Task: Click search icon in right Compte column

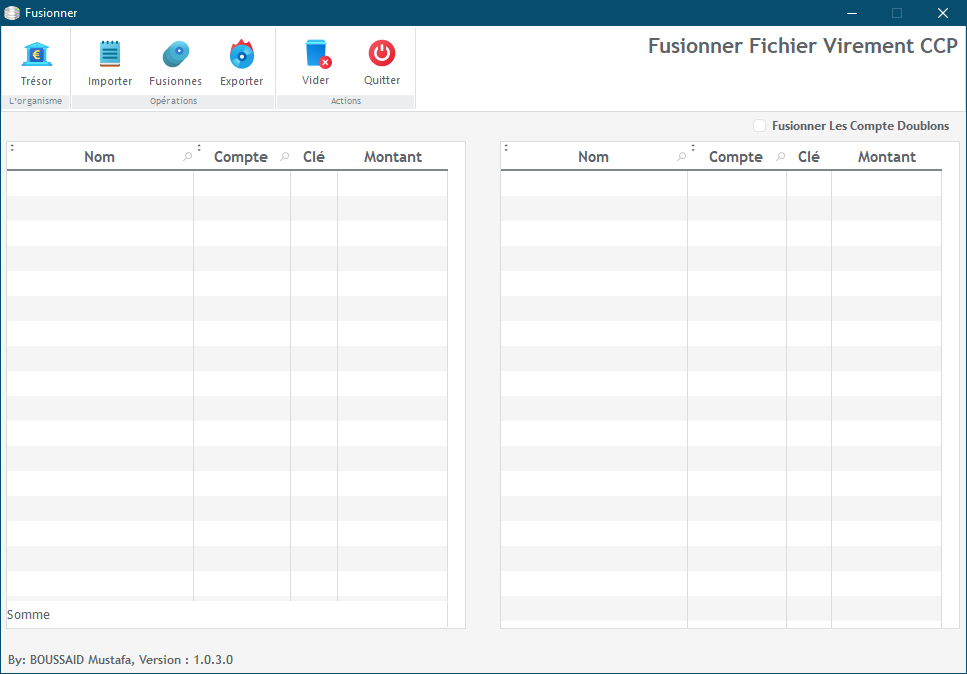Action: (780, 157)
